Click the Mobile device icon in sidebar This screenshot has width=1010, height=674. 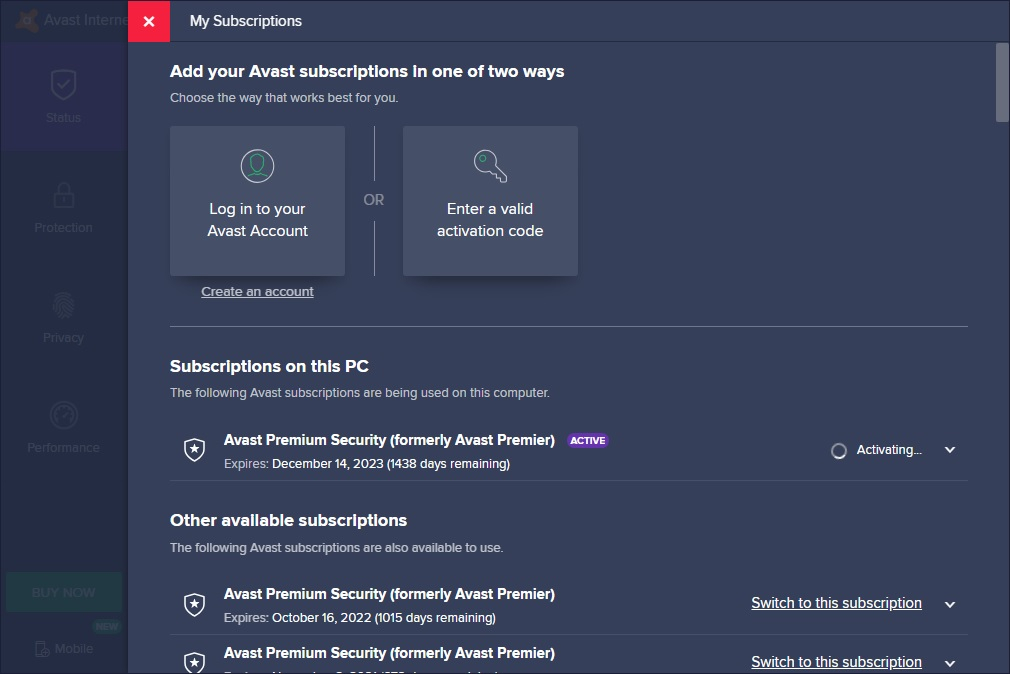(42, 649)
